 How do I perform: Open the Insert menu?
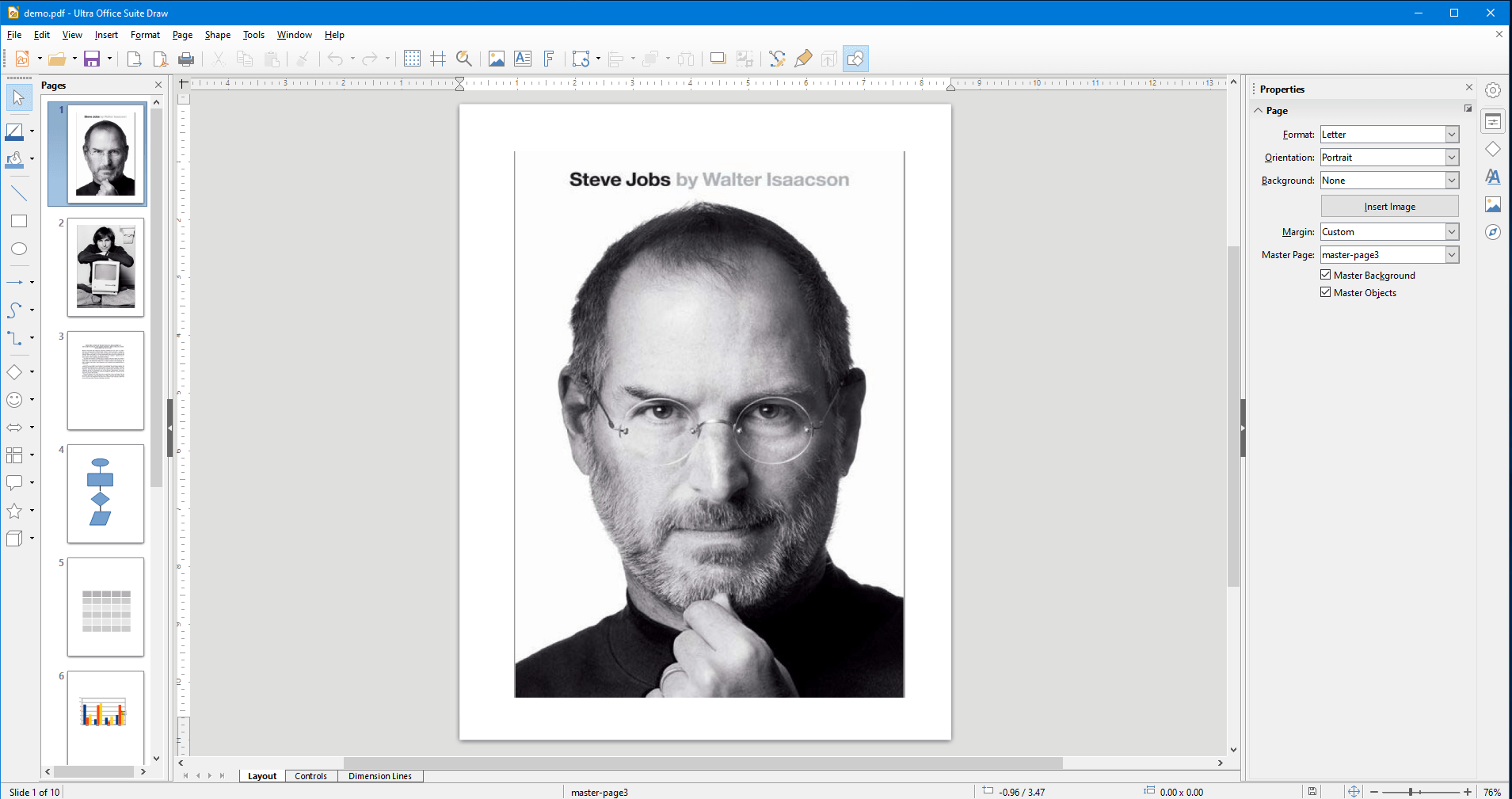pyautogui.click(x=106, y=35)
